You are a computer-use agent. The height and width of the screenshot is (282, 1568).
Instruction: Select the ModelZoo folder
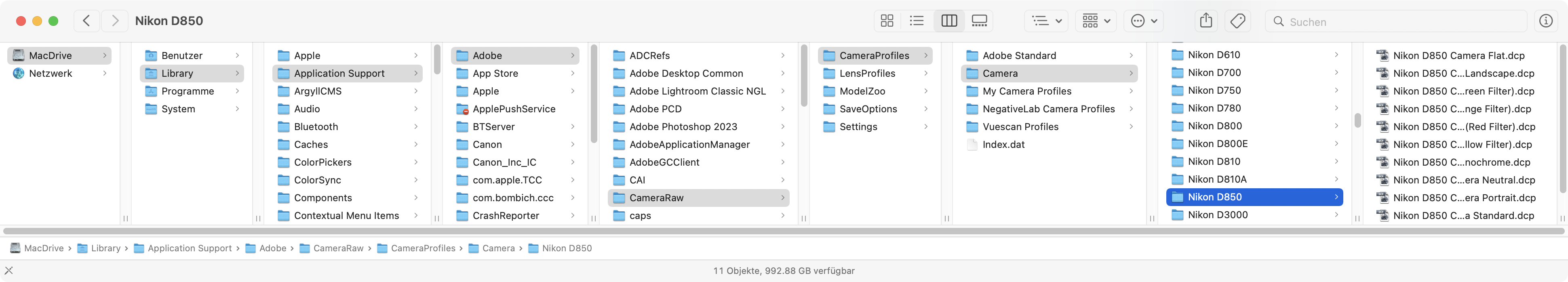[875, 91]
